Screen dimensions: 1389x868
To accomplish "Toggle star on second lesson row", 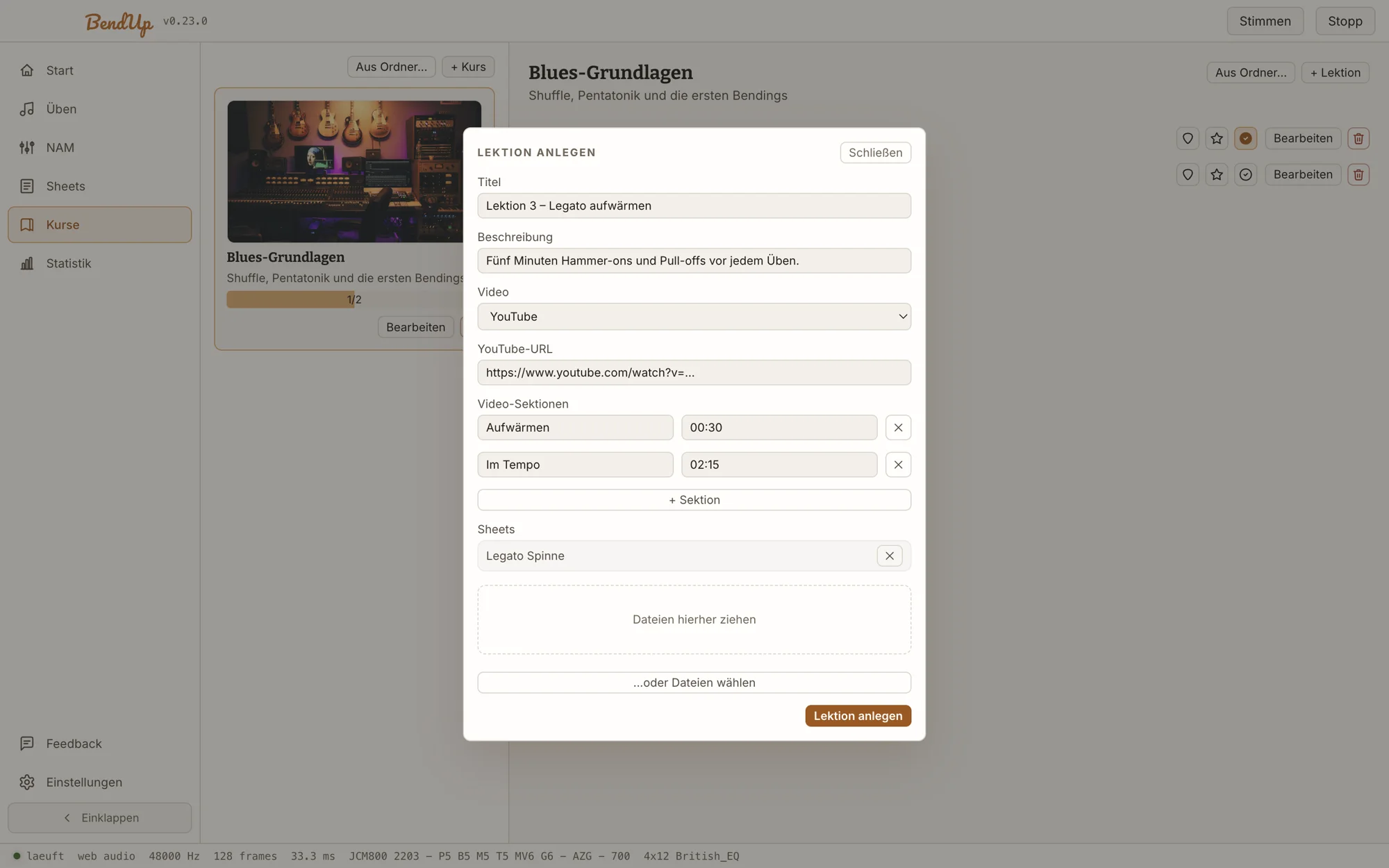I will pyautogui.click(x=1217, y=174).
